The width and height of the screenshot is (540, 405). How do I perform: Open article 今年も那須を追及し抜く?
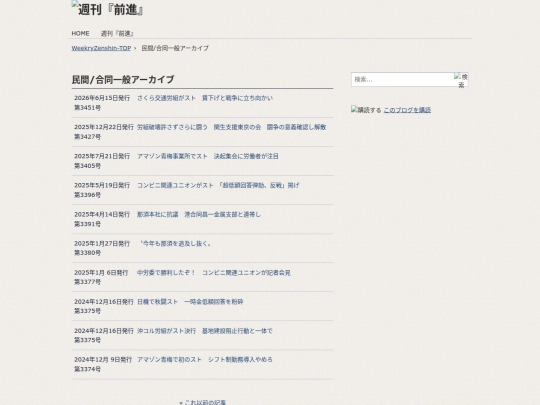[x=176, y=243]
